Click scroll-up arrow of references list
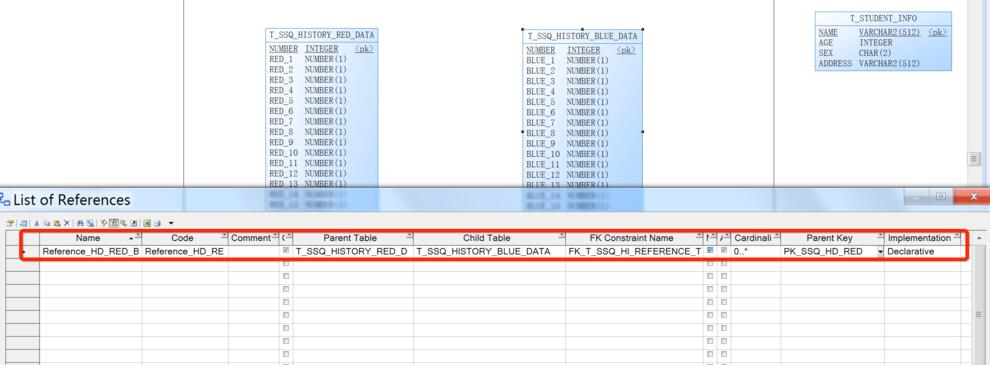Viewport: 990px width, 365px height. coord(979,238)
